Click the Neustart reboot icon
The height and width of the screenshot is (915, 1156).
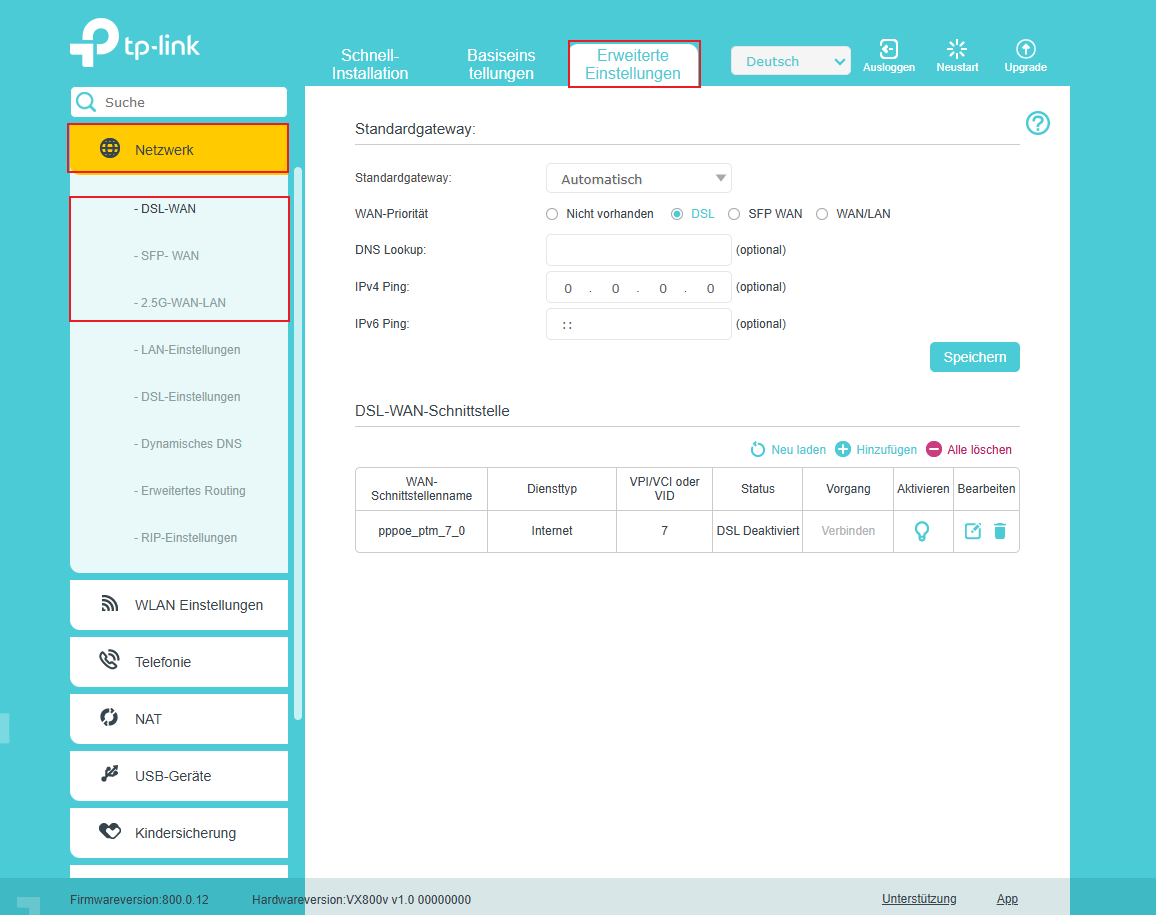957,49
